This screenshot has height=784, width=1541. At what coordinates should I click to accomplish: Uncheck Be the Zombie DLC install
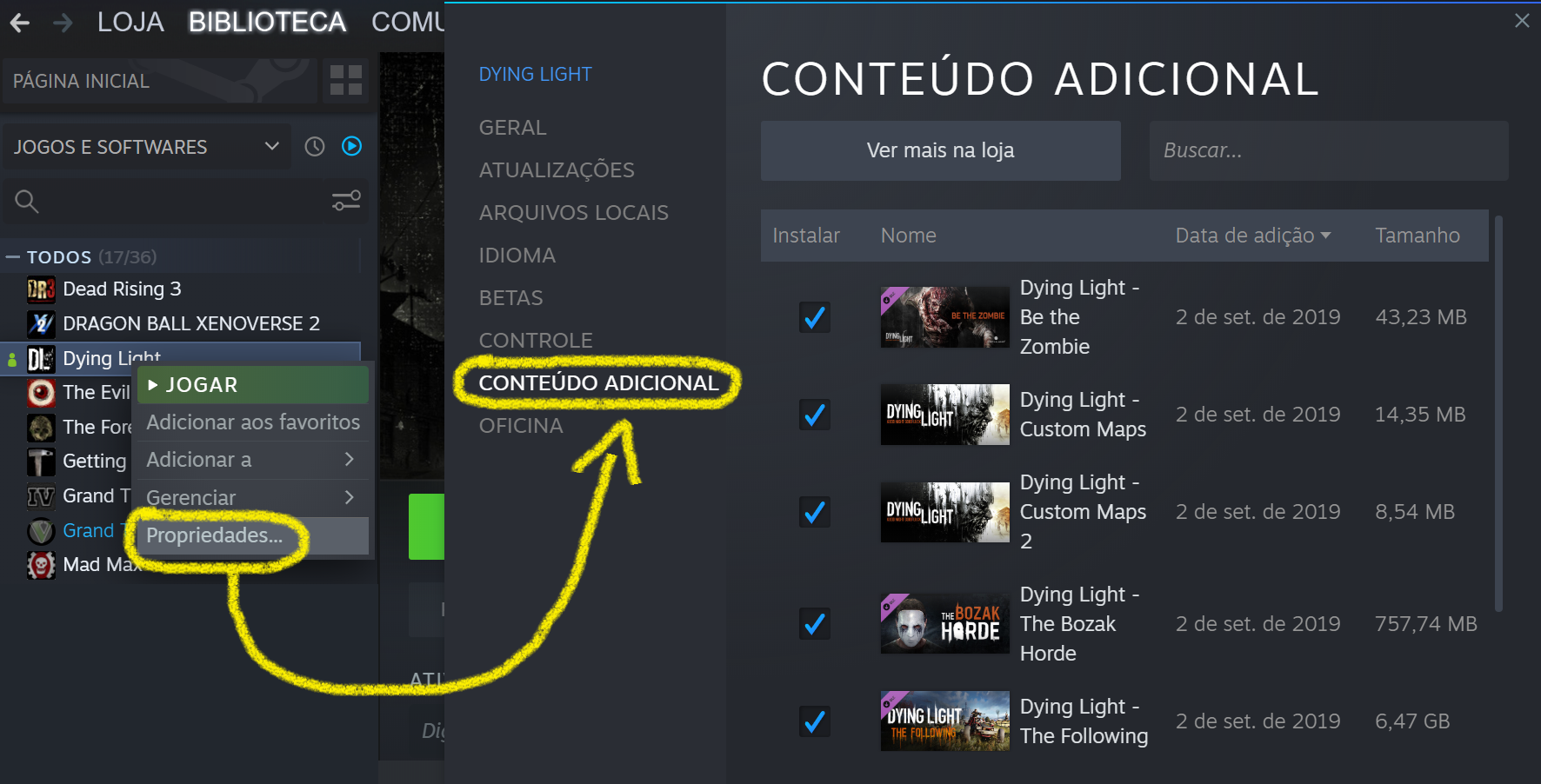click(815, 317)
